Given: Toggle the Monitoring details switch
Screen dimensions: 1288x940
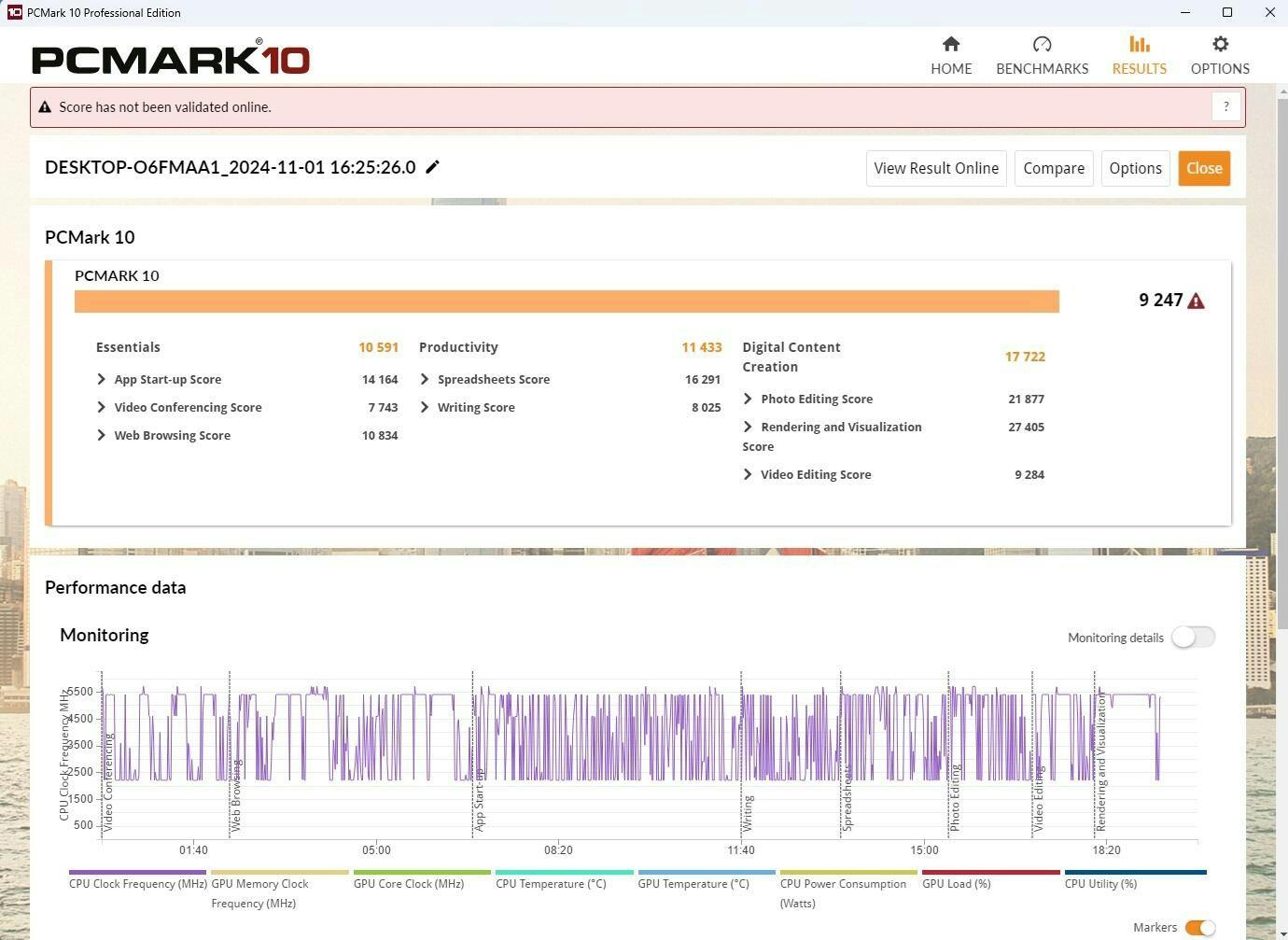Looking at the screenshot, I should click(x=1193, y=637).
